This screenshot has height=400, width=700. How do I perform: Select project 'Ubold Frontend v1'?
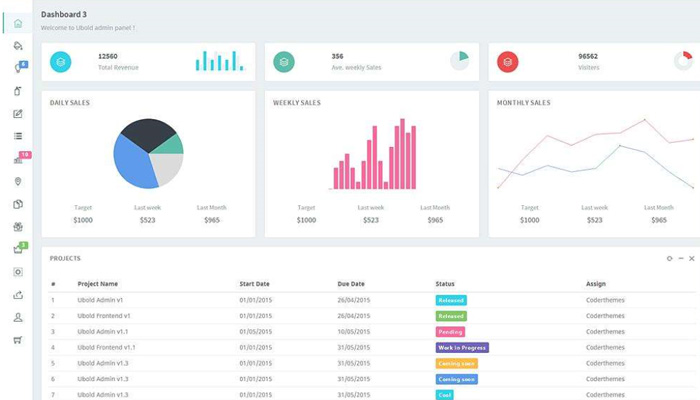tap(104, 316)
